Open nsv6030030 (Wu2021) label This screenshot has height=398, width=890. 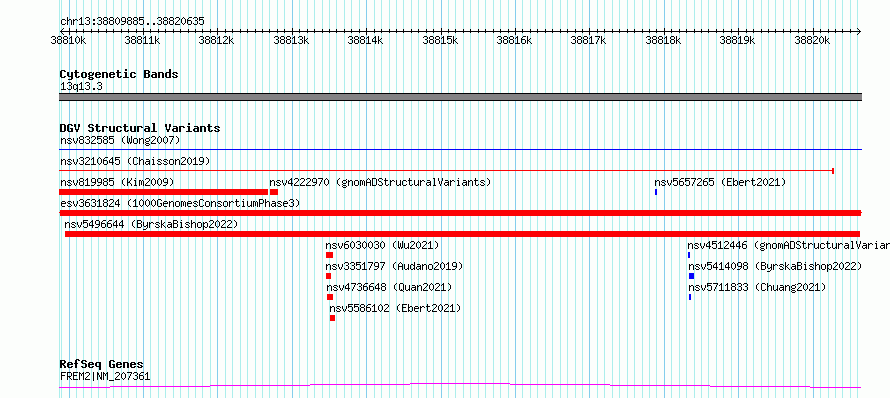383,245
